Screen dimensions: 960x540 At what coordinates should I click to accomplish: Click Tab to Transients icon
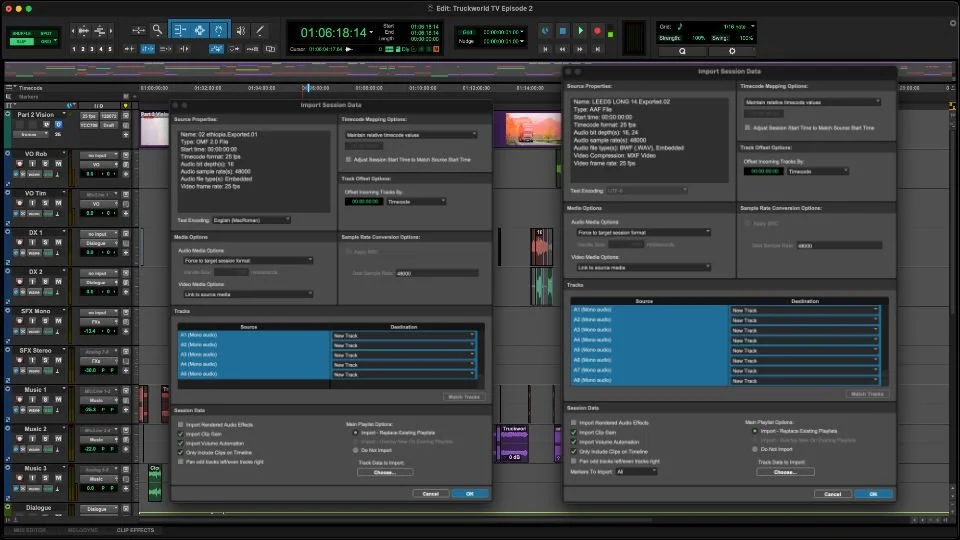pyautogui.click(x=130, y=49)
